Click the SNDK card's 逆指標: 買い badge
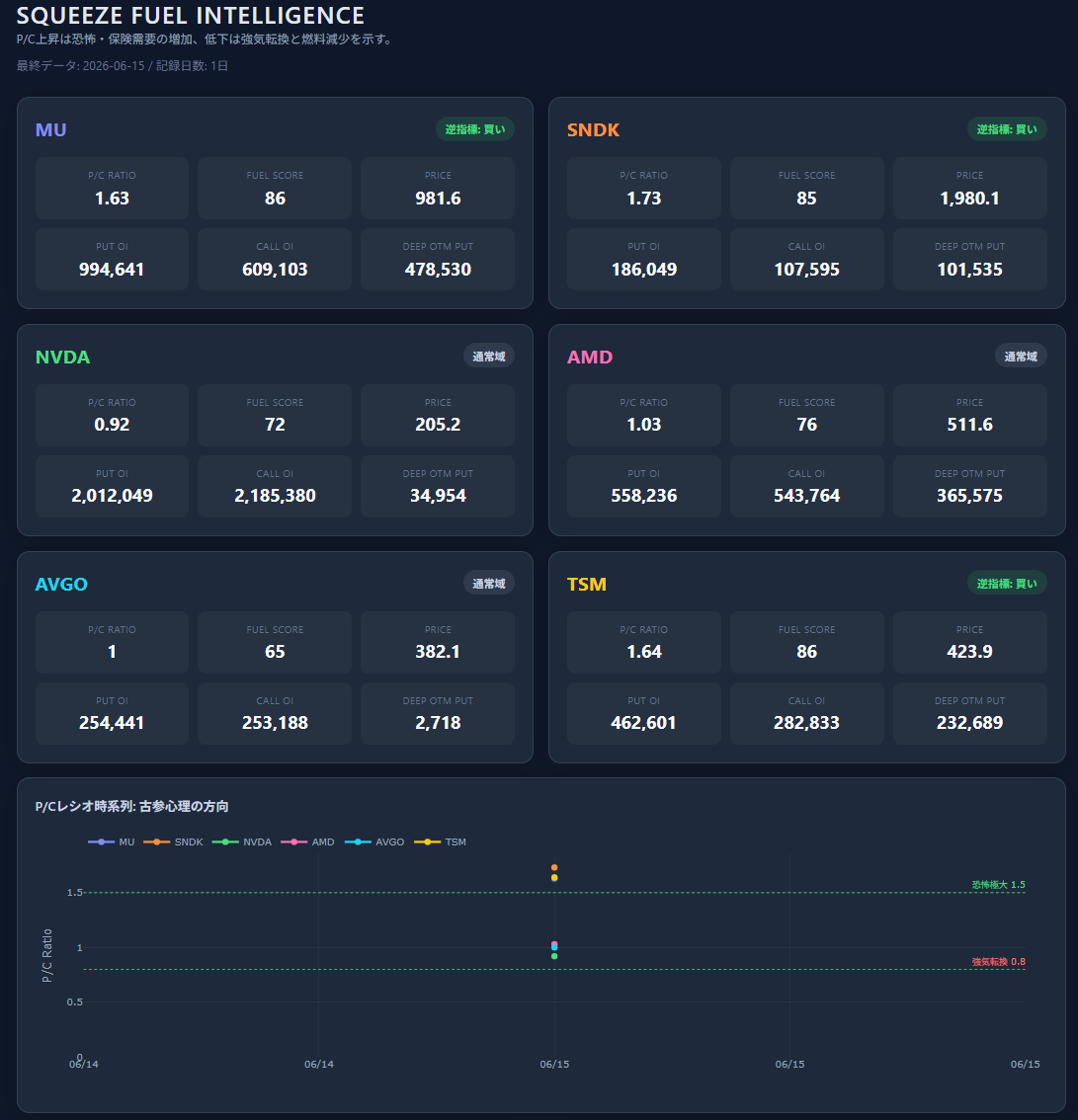Screen dimensions: 1078x1120 1007,129
